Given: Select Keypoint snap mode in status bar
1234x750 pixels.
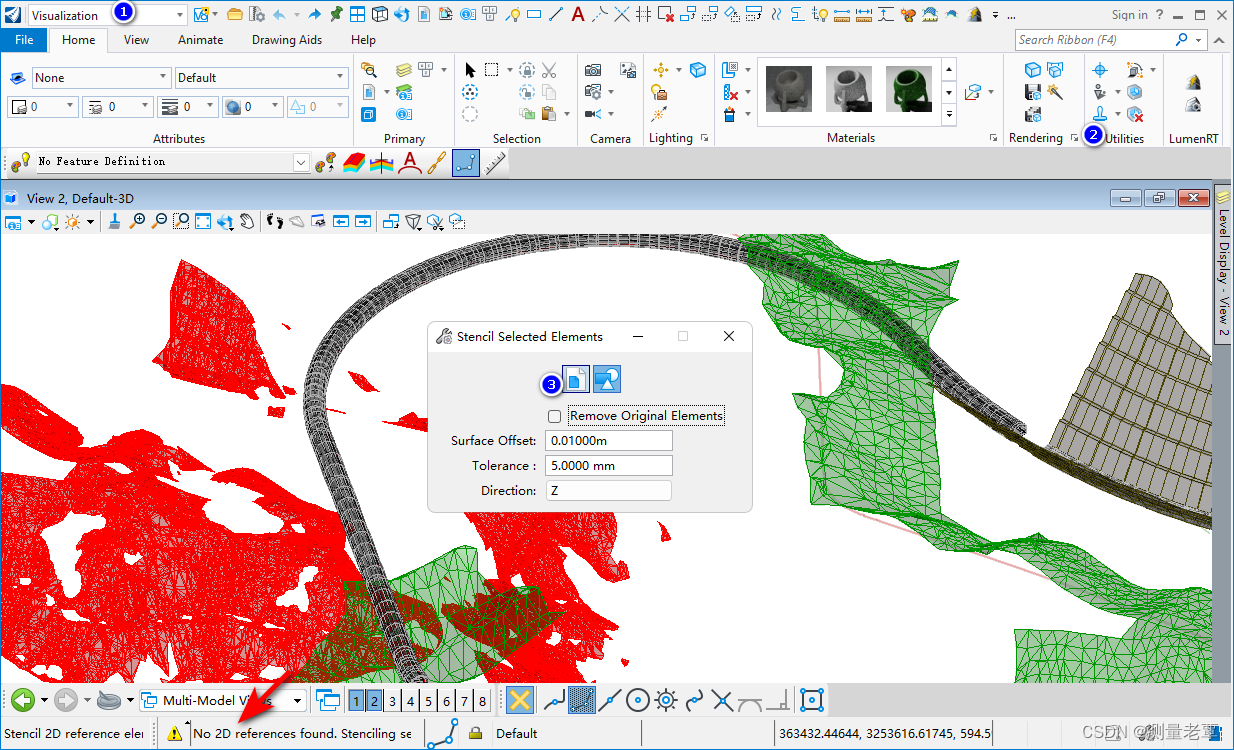Looking at the screenshot, I should 582,700.
